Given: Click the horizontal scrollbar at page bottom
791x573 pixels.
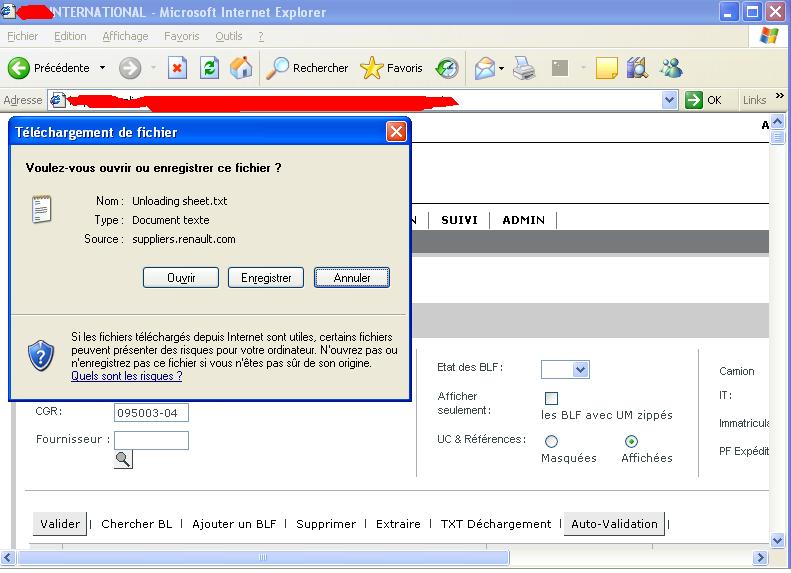Looking at the screenshot, I should 400,559.
